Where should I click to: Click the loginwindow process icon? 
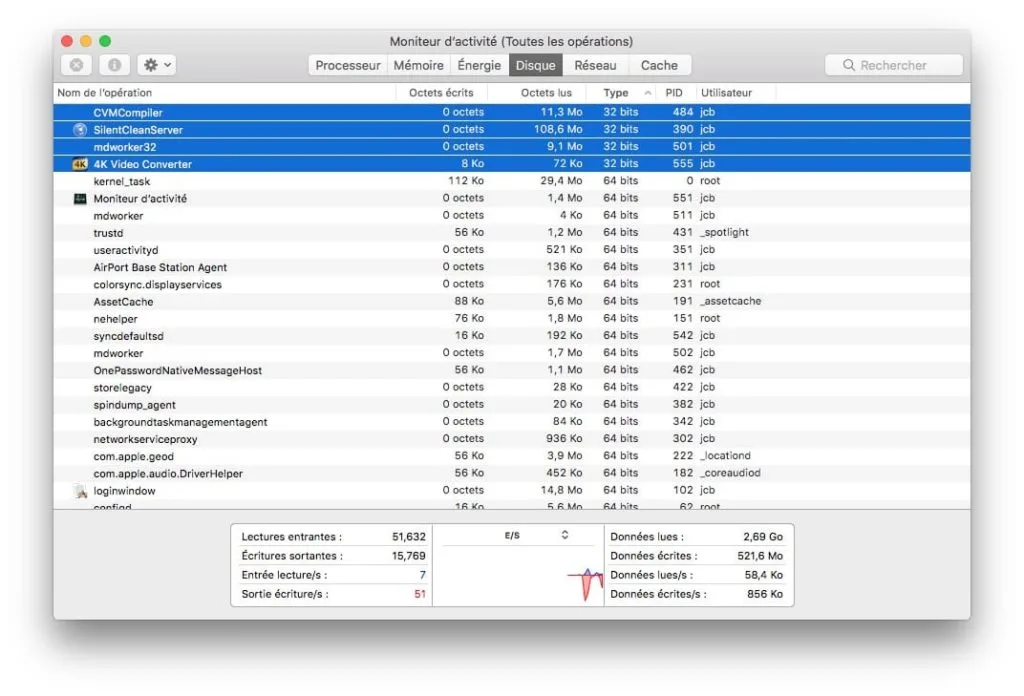pos(80,491)
